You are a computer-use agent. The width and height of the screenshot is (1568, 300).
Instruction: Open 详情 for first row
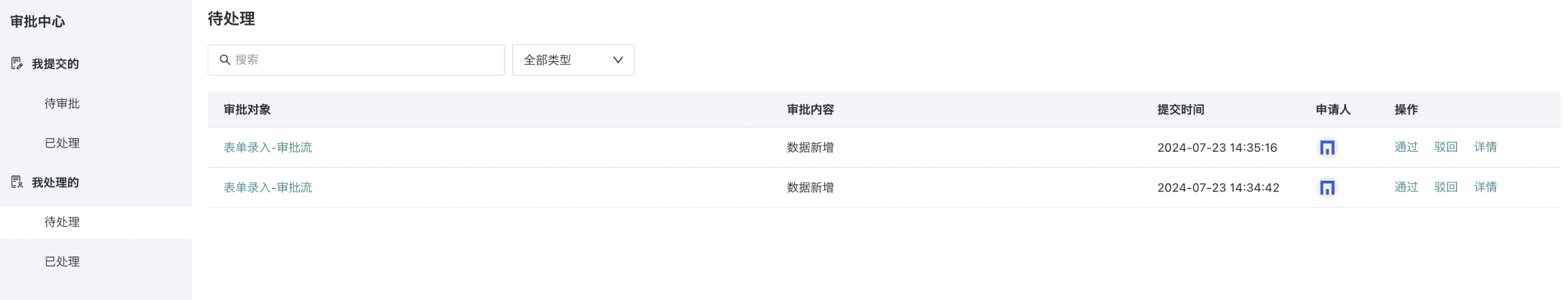pos(1485,147)
